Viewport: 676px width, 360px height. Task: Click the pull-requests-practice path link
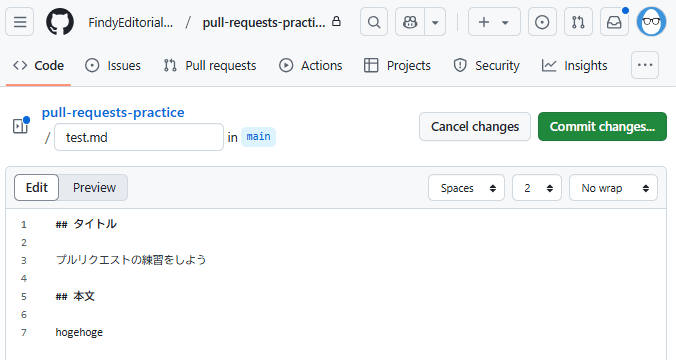(113, 113)
